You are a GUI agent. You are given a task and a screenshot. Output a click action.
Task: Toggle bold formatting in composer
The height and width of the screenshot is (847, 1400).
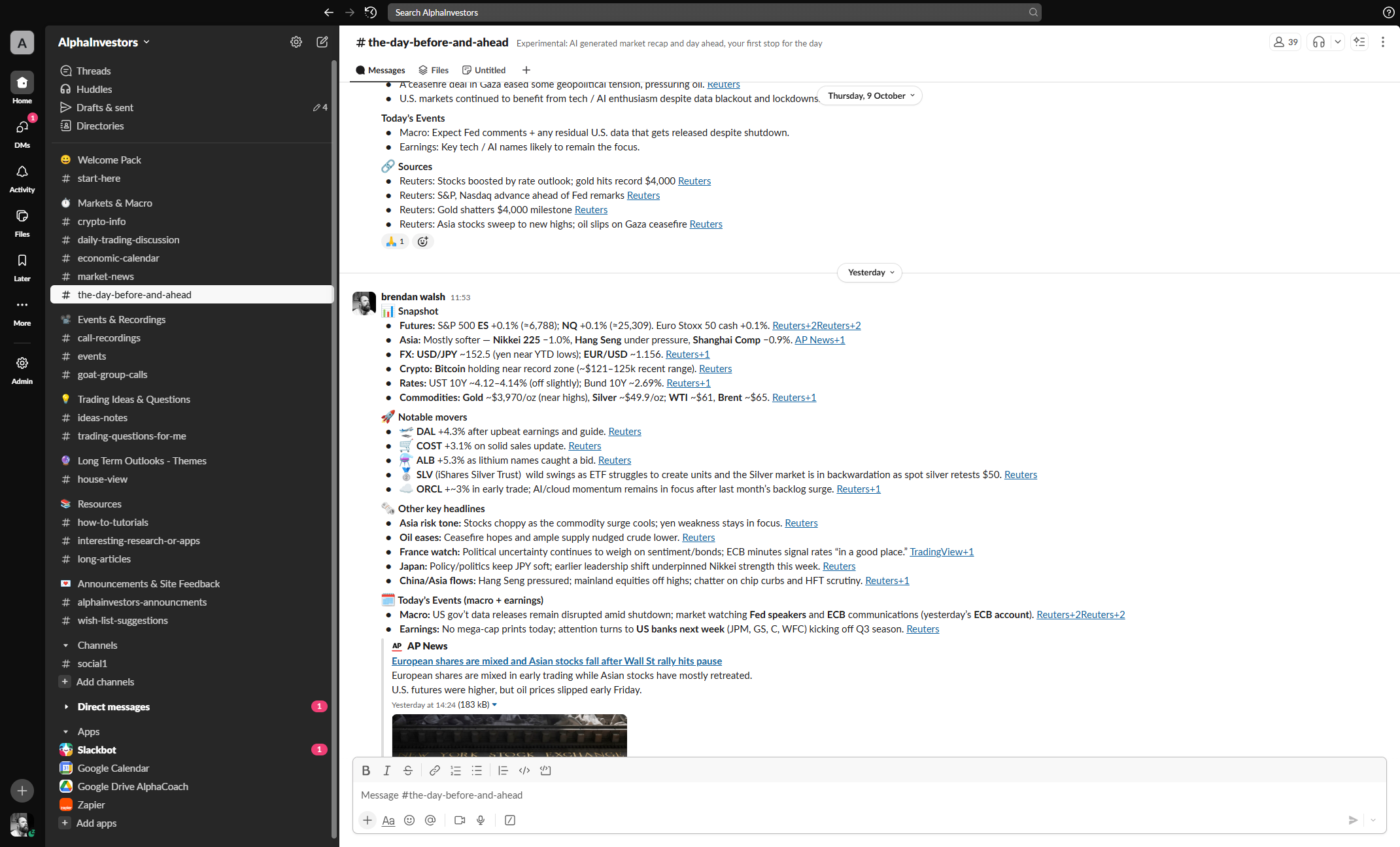pos(366,770)
